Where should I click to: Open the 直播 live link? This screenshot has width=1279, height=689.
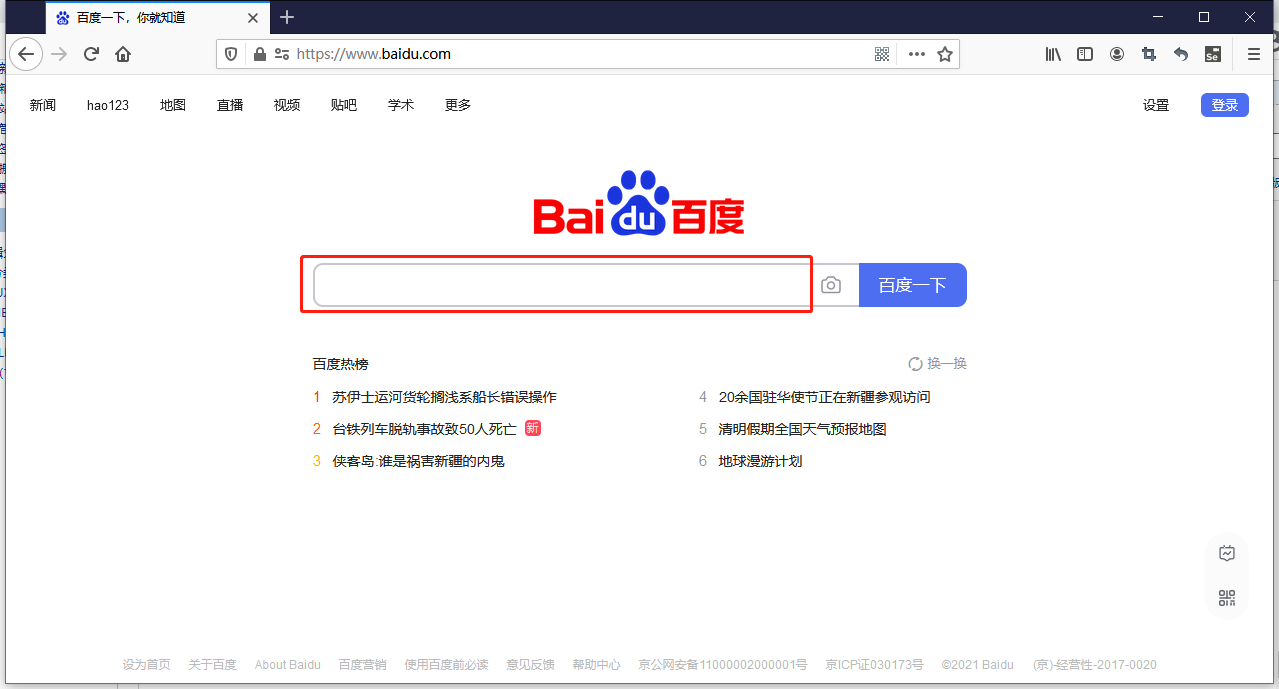[x=230, y=105]
